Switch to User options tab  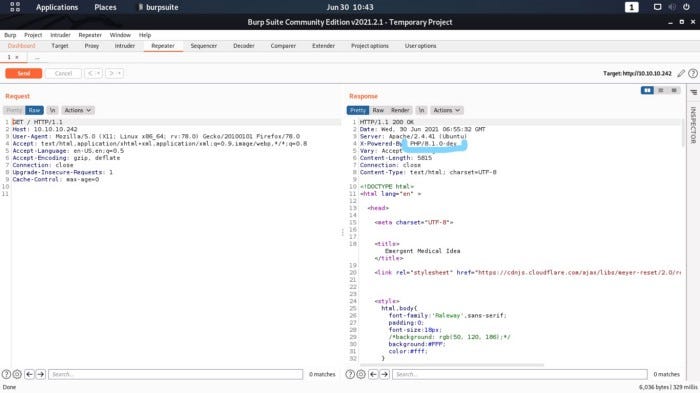click(x=421, y=46)
